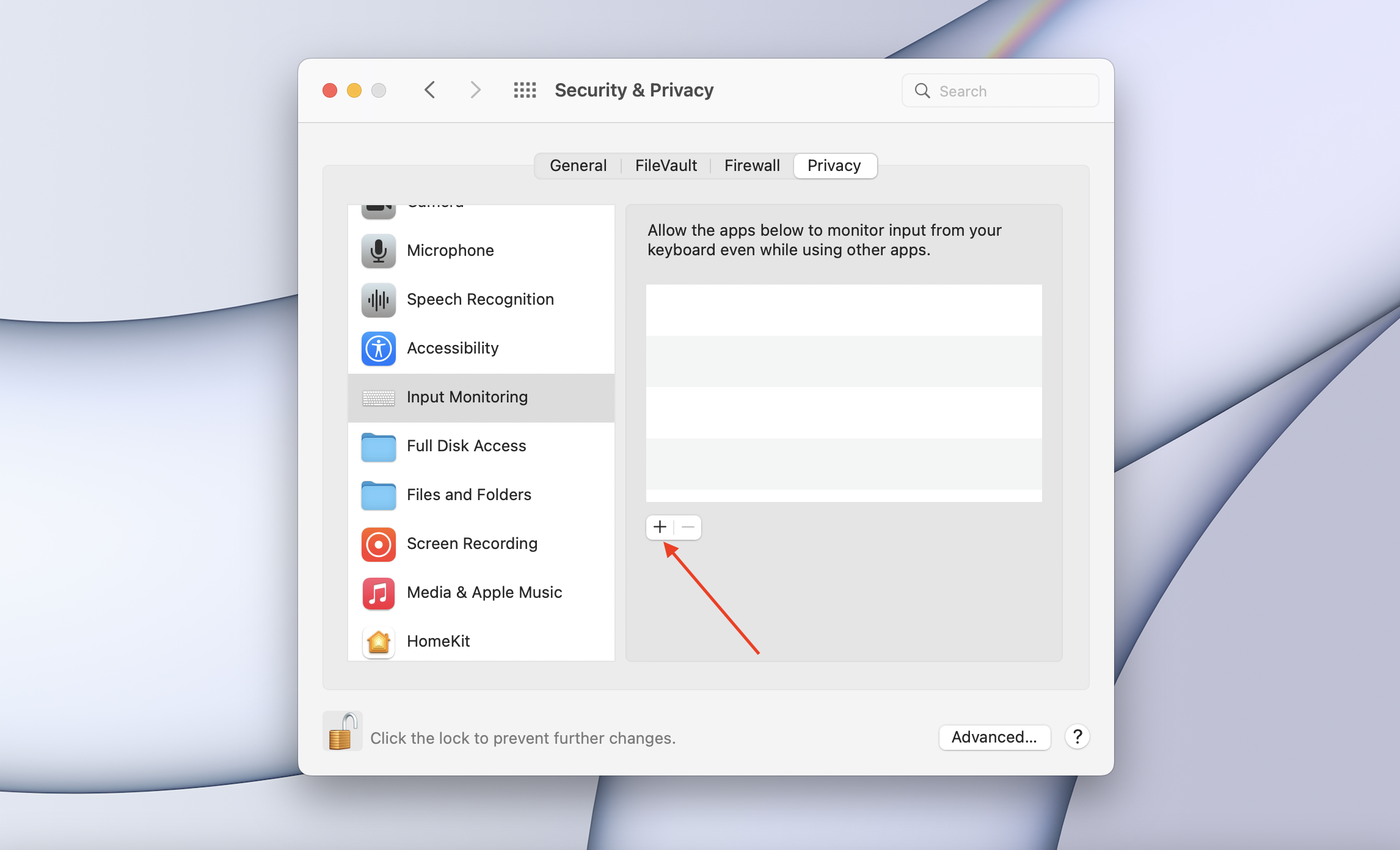Switch to the FileVault tab
The image size is (1400, 850).
click(666, 165)
